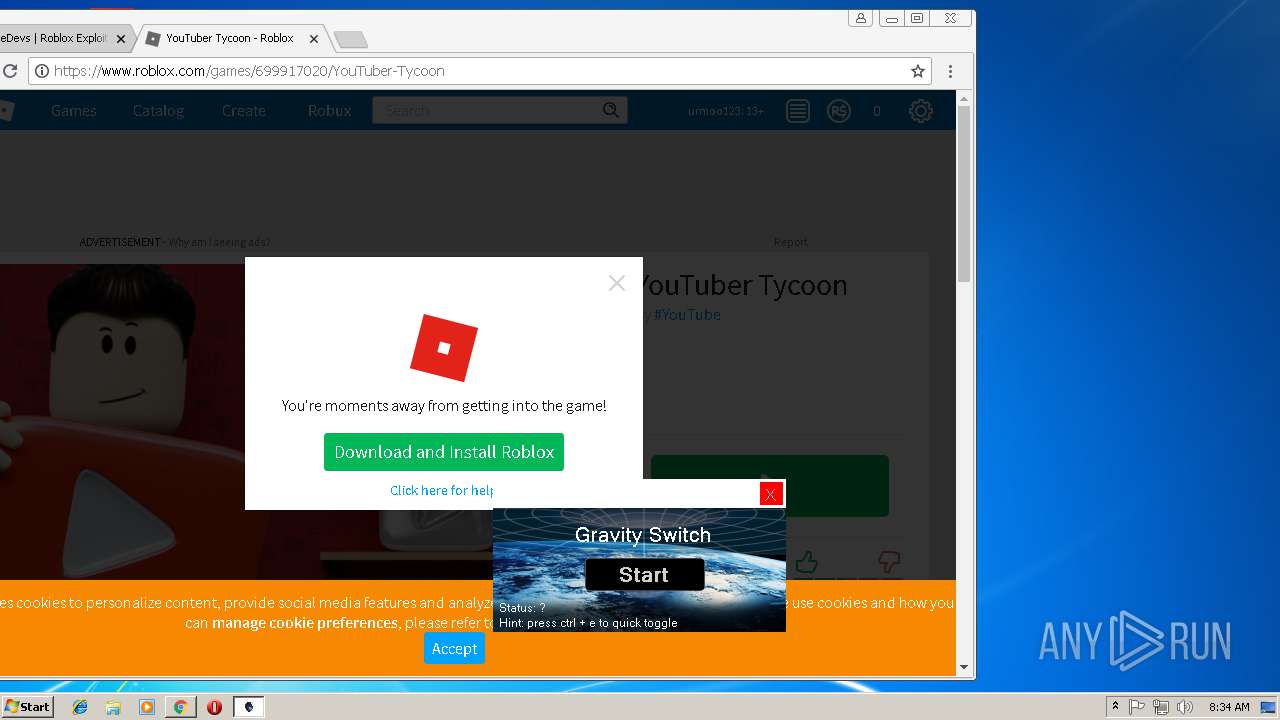Viewport: 1280px width, 720px height.
Task: Select the YouTuber Tycoon - Roblox tab
Action: (229, 38)
